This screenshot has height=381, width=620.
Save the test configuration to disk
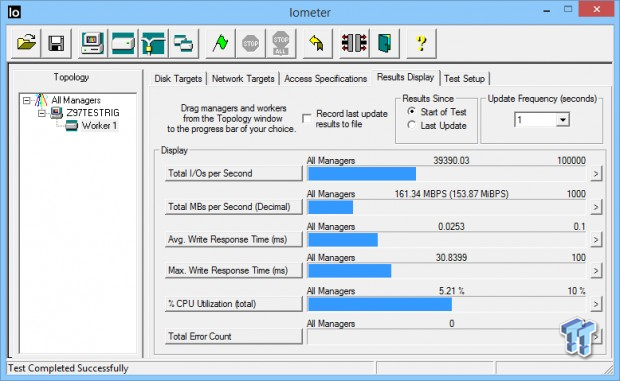(x=56, y=43)
